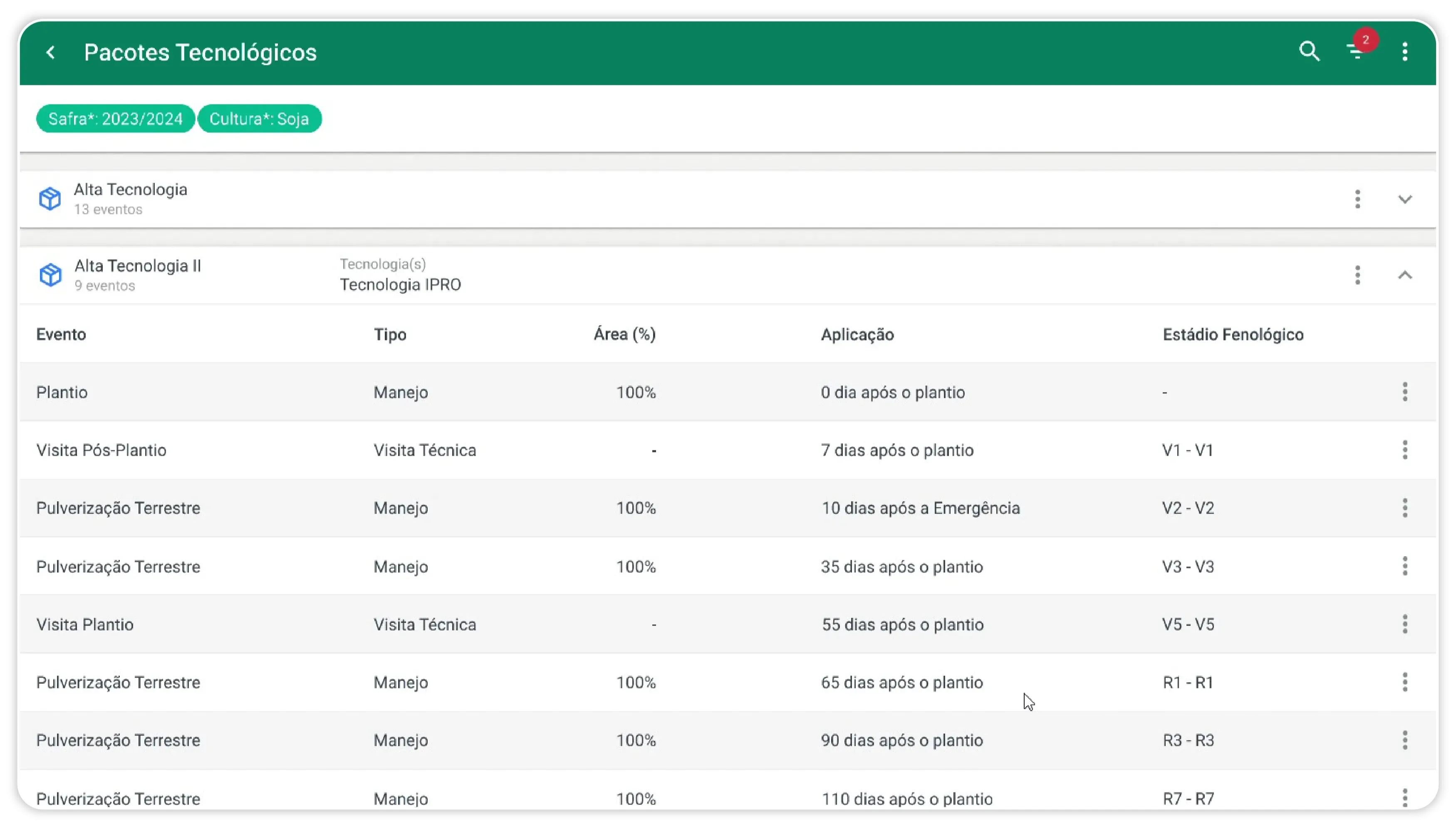The image size is (1456, 832).
Task: Click '0 dia após o plantio' cell
Action: [x=893, y=392]
